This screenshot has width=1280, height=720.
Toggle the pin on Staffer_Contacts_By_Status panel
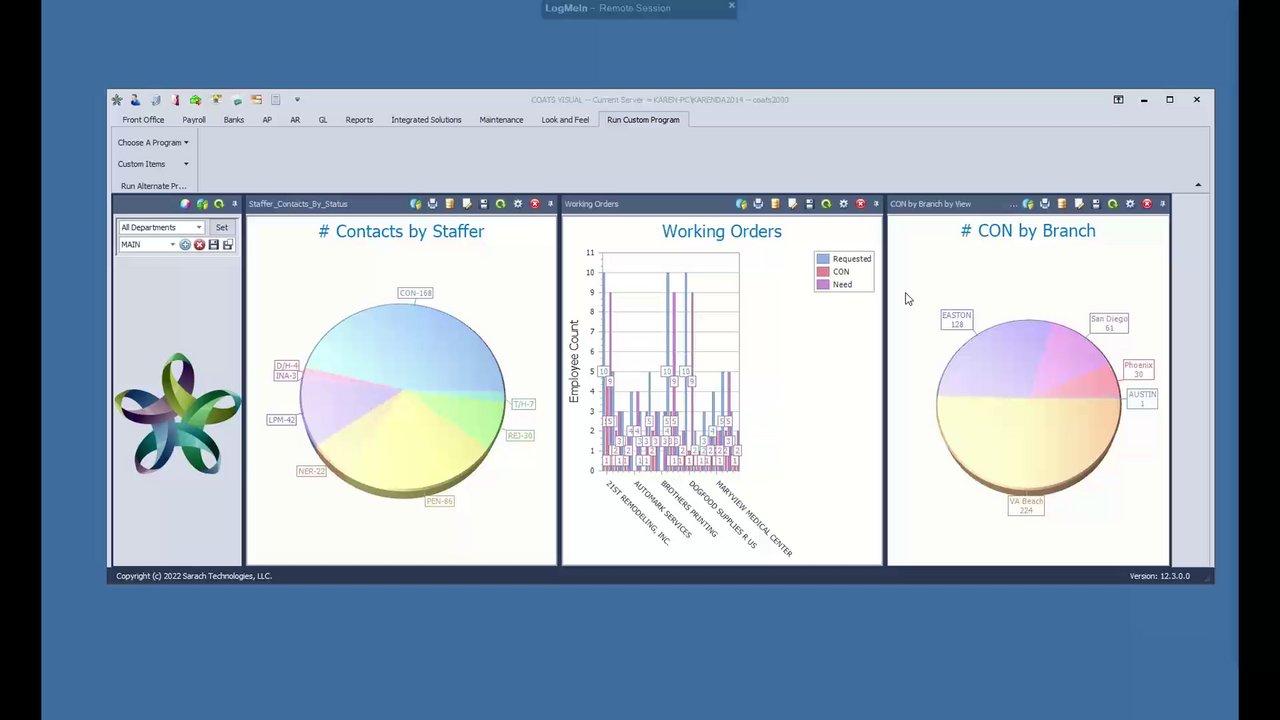coord(550,204)
